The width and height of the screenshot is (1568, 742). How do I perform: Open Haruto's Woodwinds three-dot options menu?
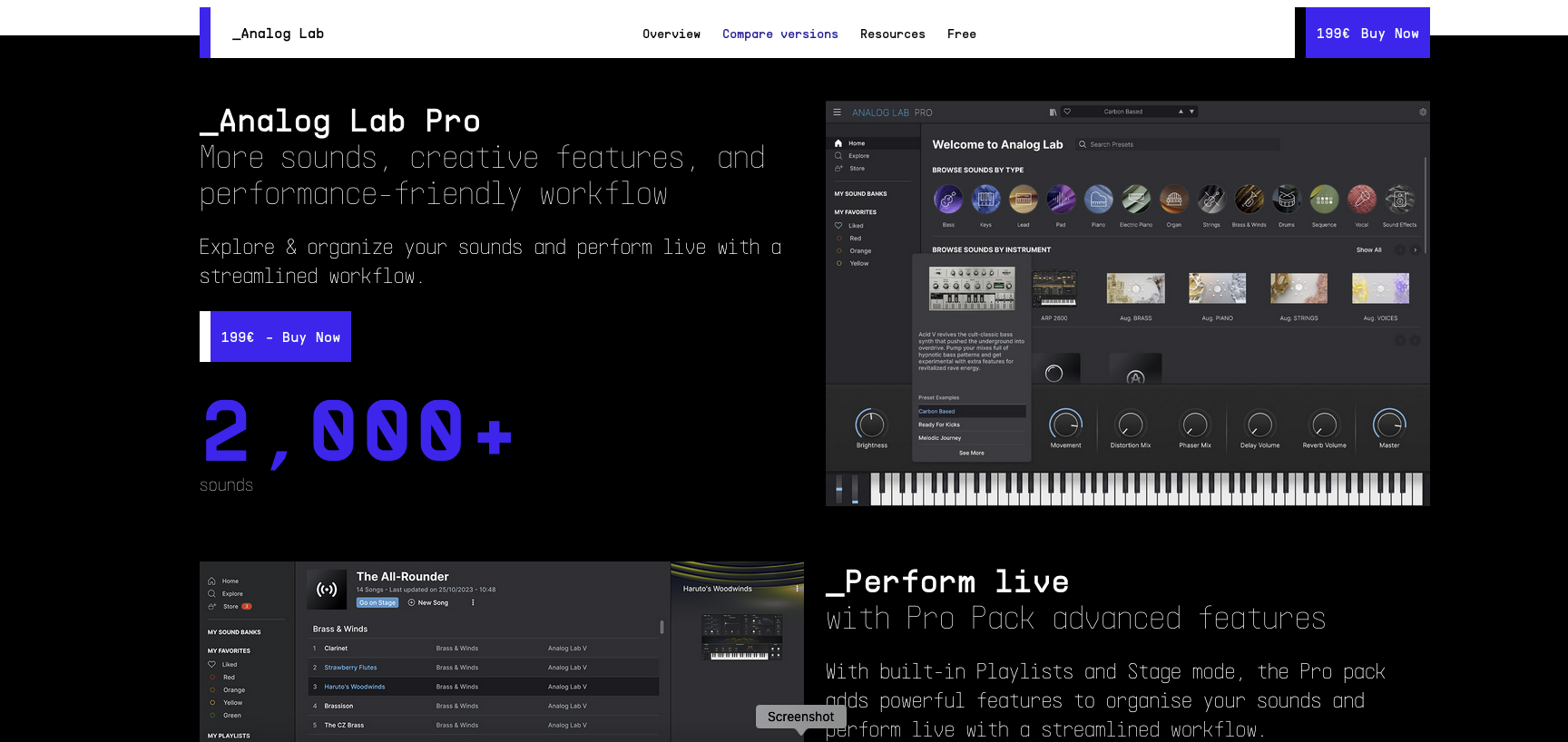[x=798, y=589]
